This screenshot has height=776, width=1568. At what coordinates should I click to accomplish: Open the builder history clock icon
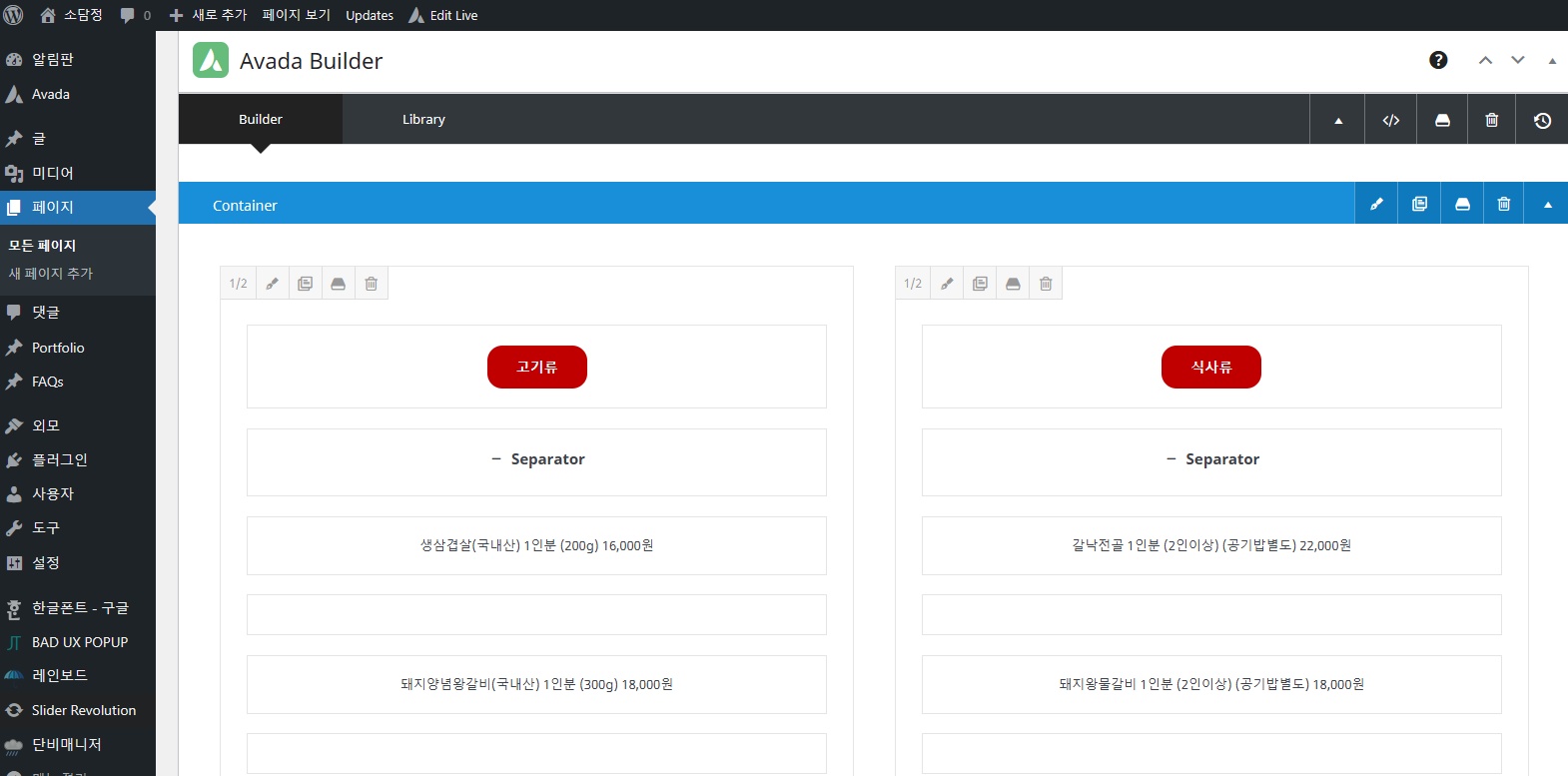tap(1542, 120)
